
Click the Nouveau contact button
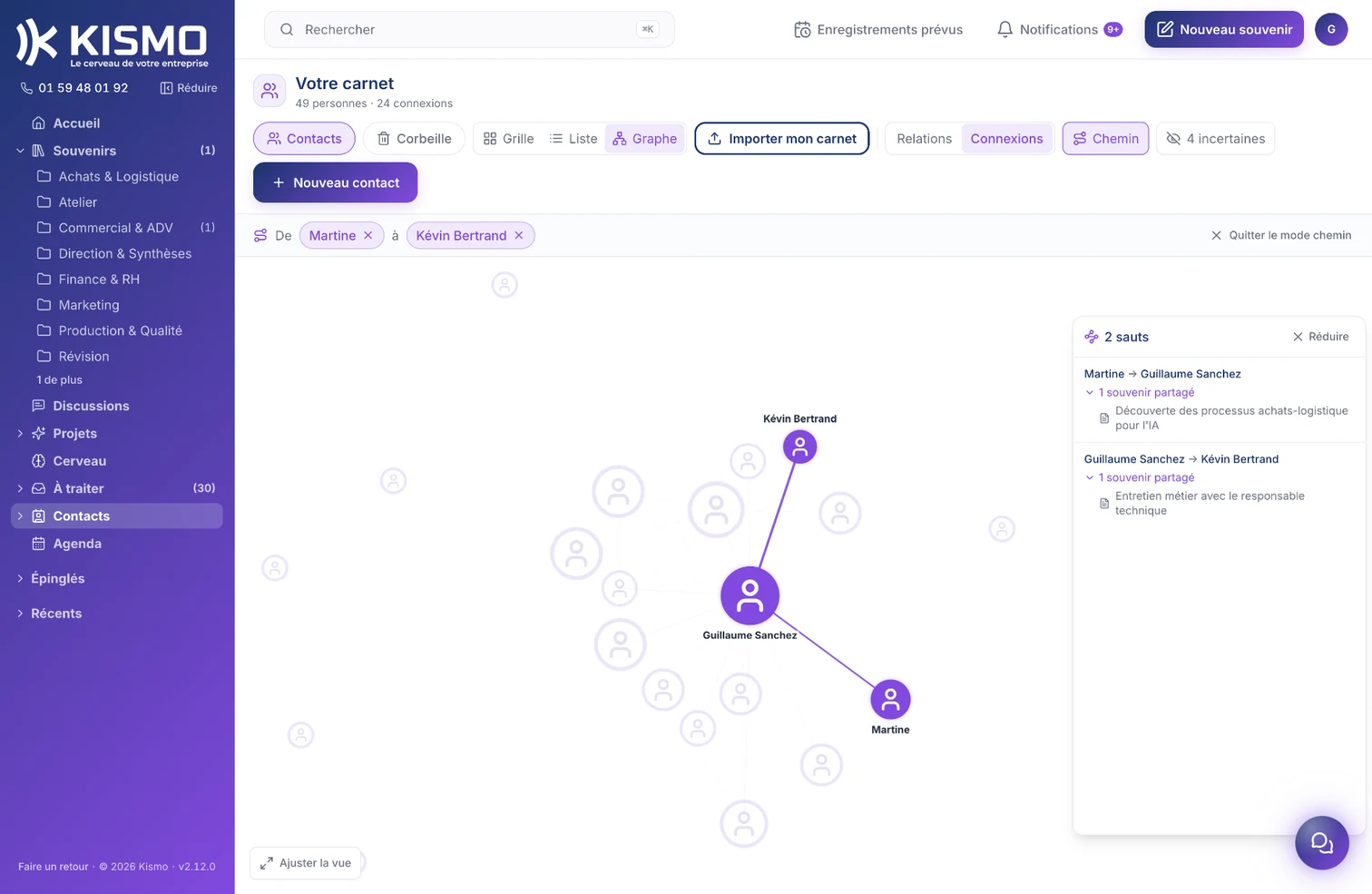click(335, 182)
